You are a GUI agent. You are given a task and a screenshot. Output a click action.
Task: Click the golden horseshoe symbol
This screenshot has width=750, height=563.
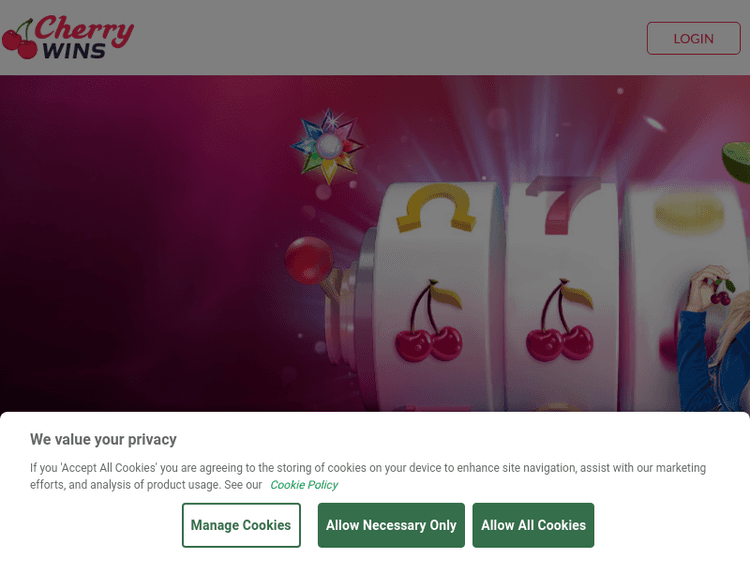(436, 209)
